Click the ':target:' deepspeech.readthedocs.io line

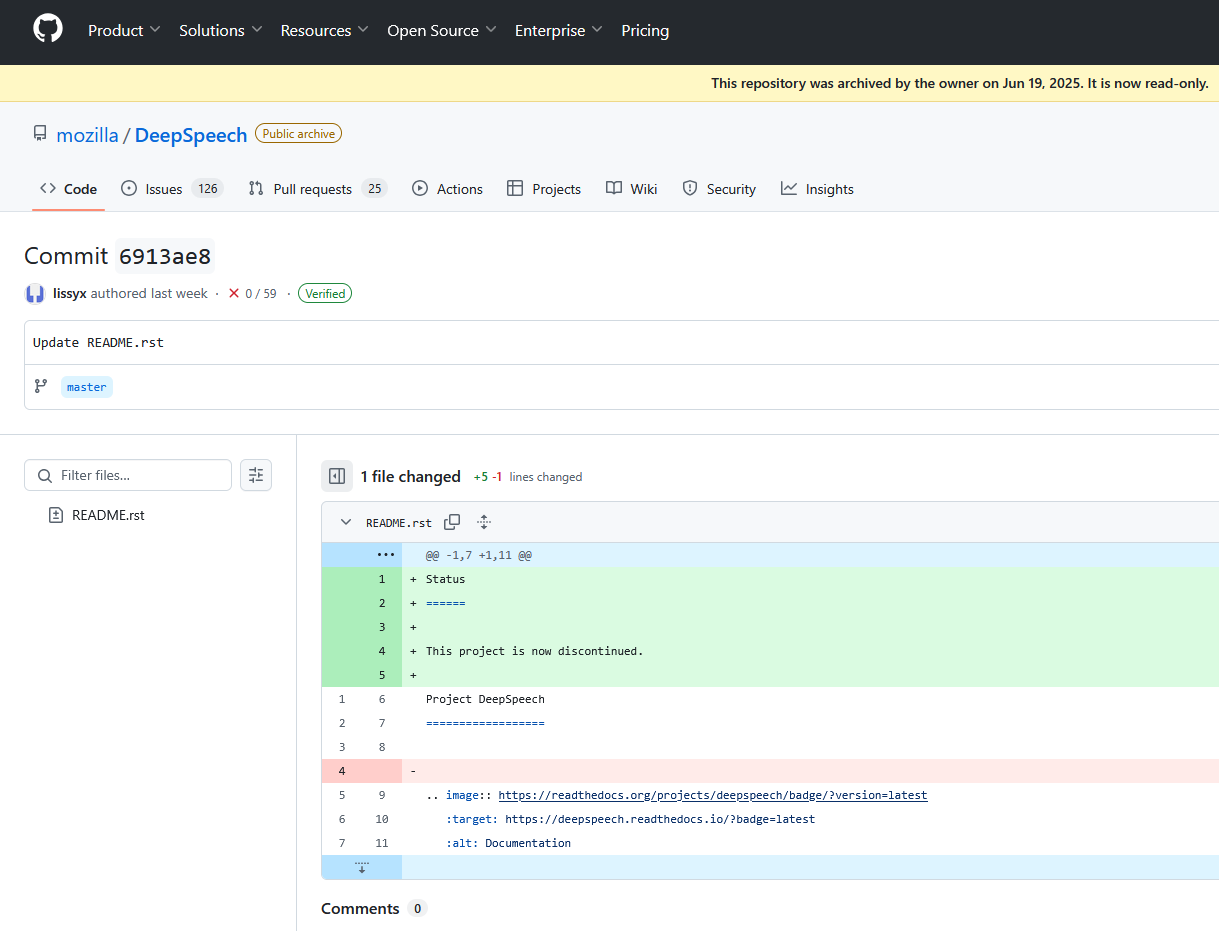(630, 819)
